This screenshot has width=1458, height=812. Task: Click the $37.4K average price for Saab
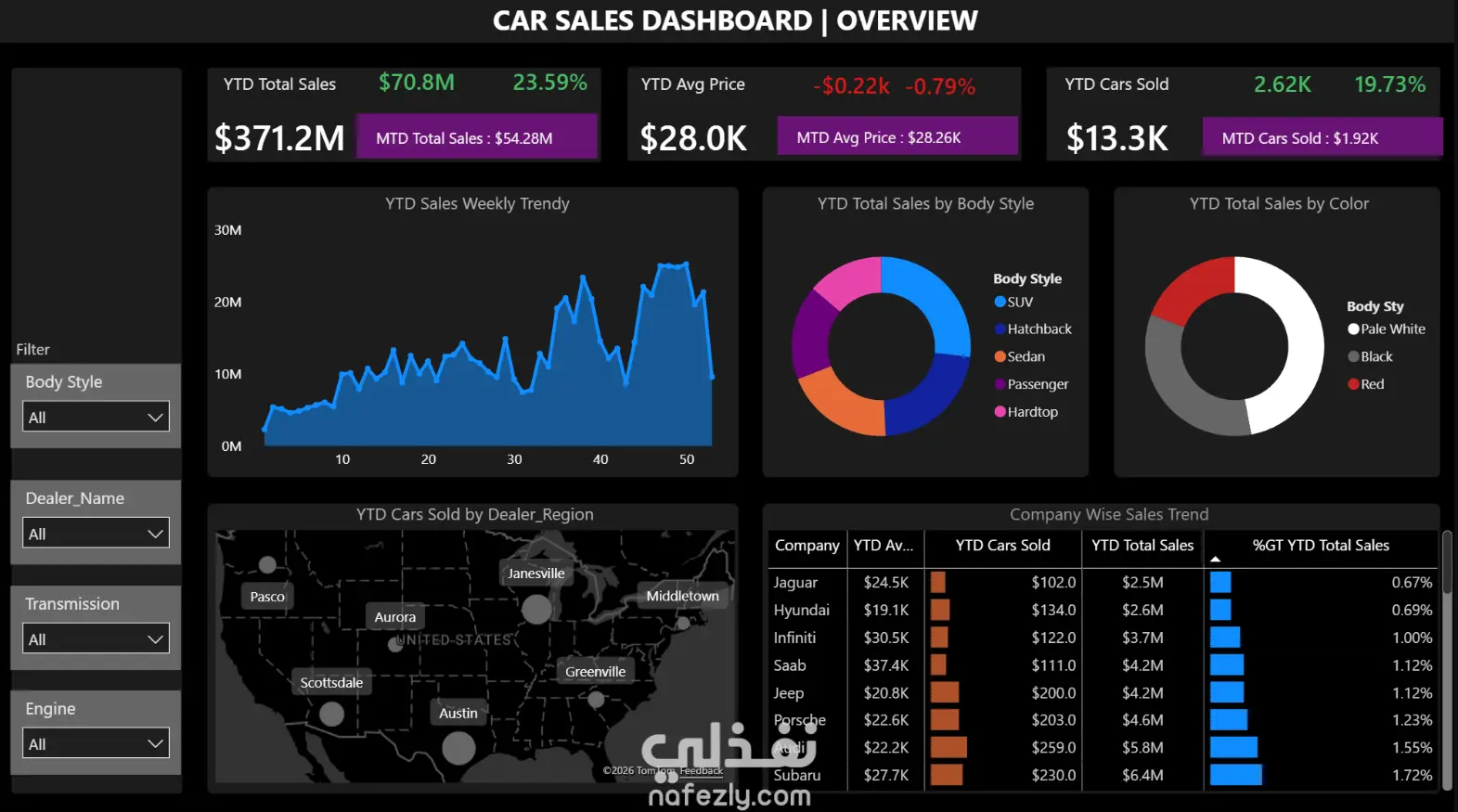[x=886, y=665]
